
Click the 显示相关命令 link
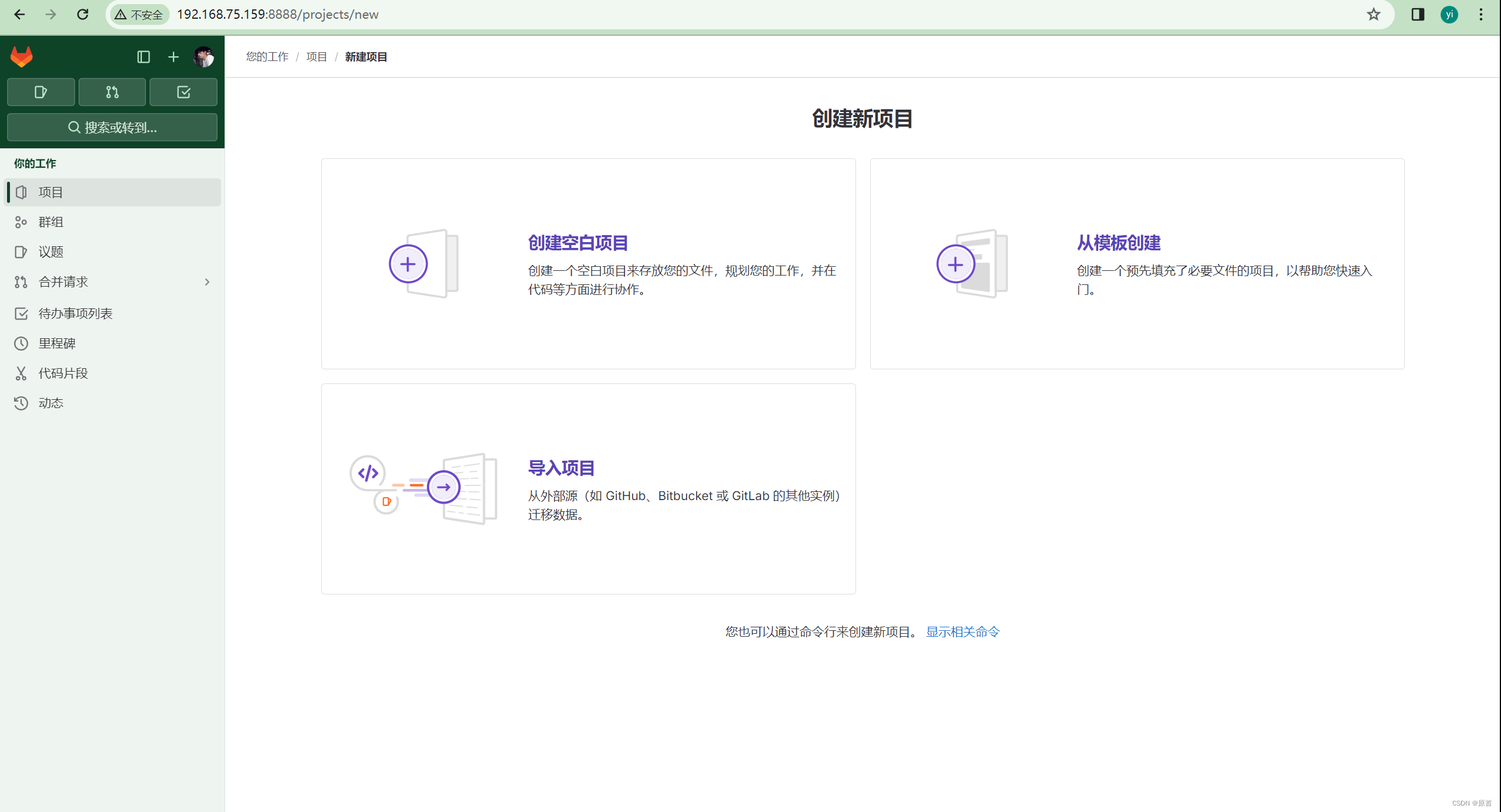tap(962, 631)
